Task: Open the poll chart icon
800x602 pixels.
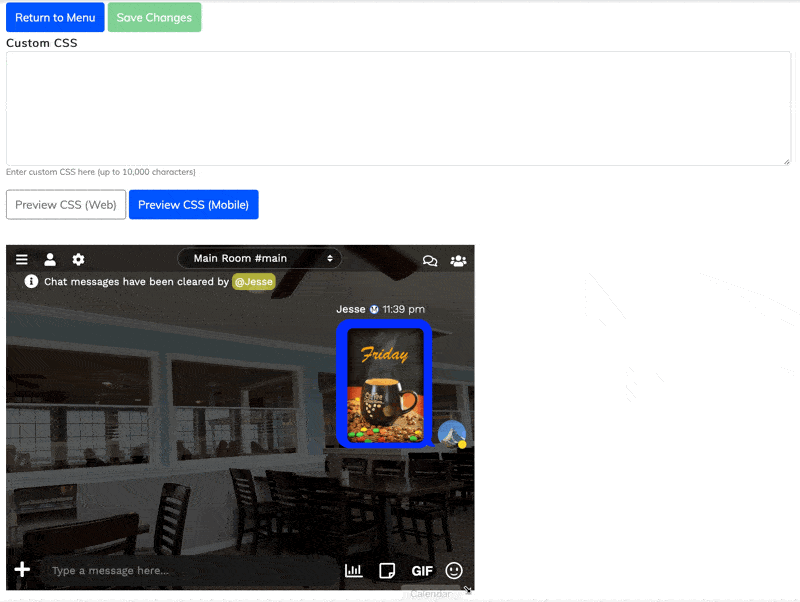Action: [354, 570]
